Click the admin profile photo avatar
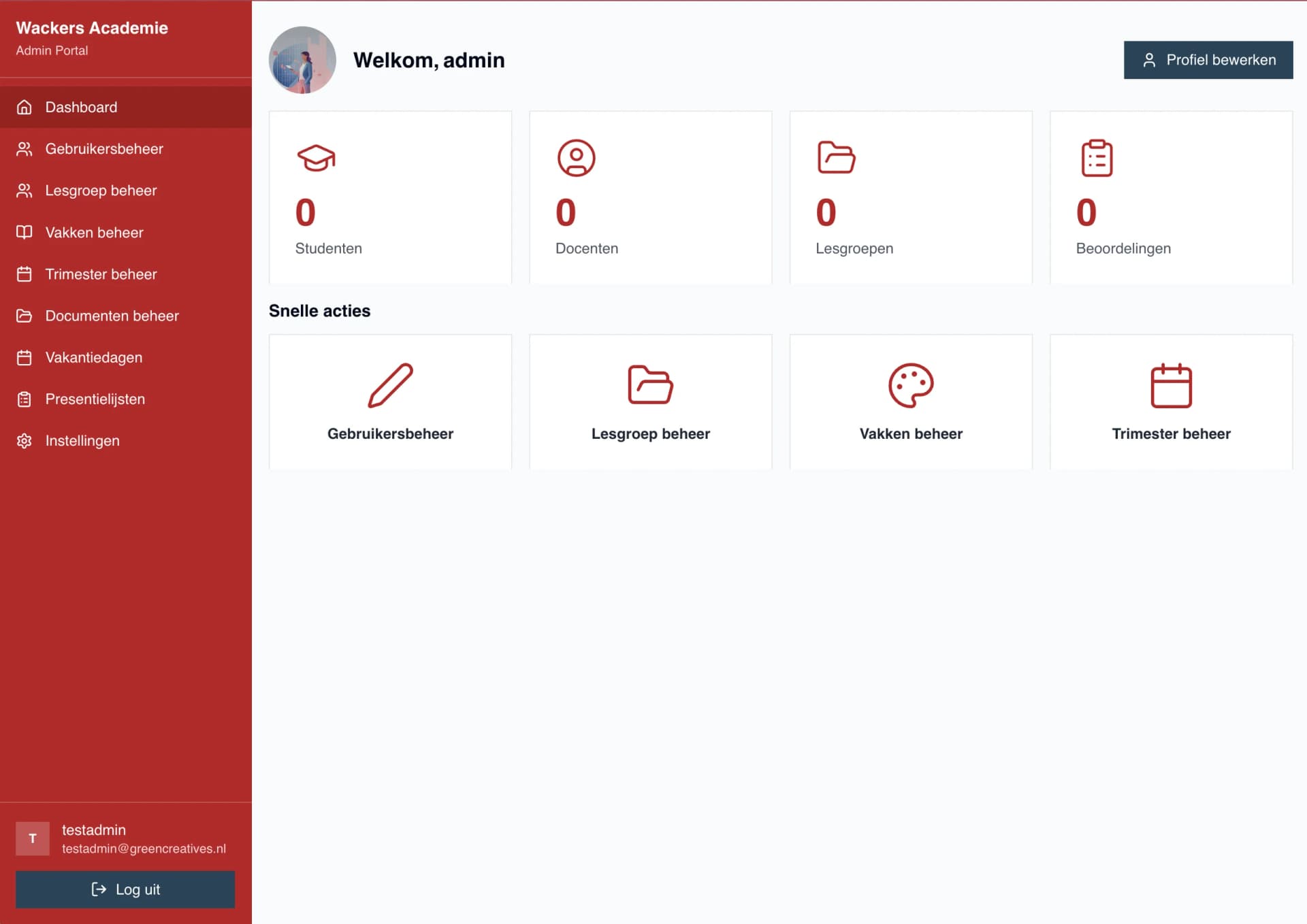 point(302,61)
